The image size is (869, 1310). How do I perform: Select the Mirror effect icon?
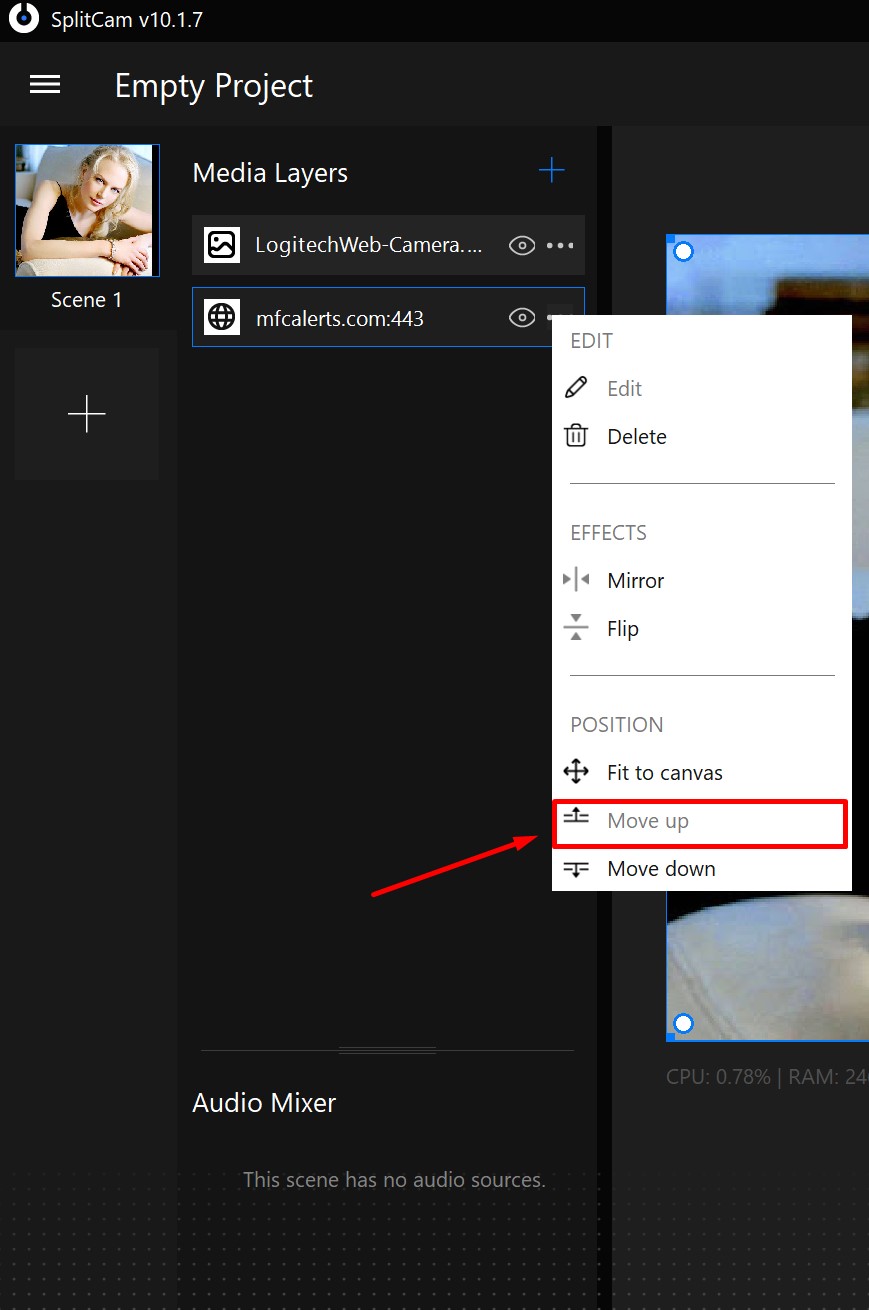(576, 580)
